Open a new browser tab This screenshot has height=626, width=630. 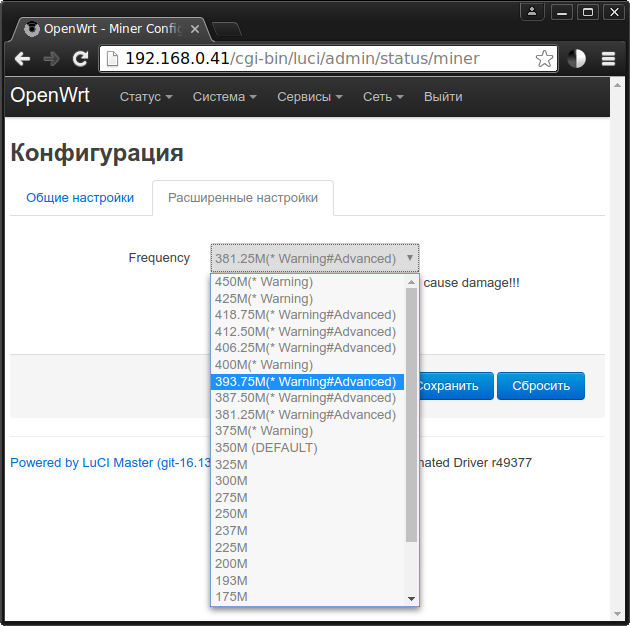[x=226, y=28]
